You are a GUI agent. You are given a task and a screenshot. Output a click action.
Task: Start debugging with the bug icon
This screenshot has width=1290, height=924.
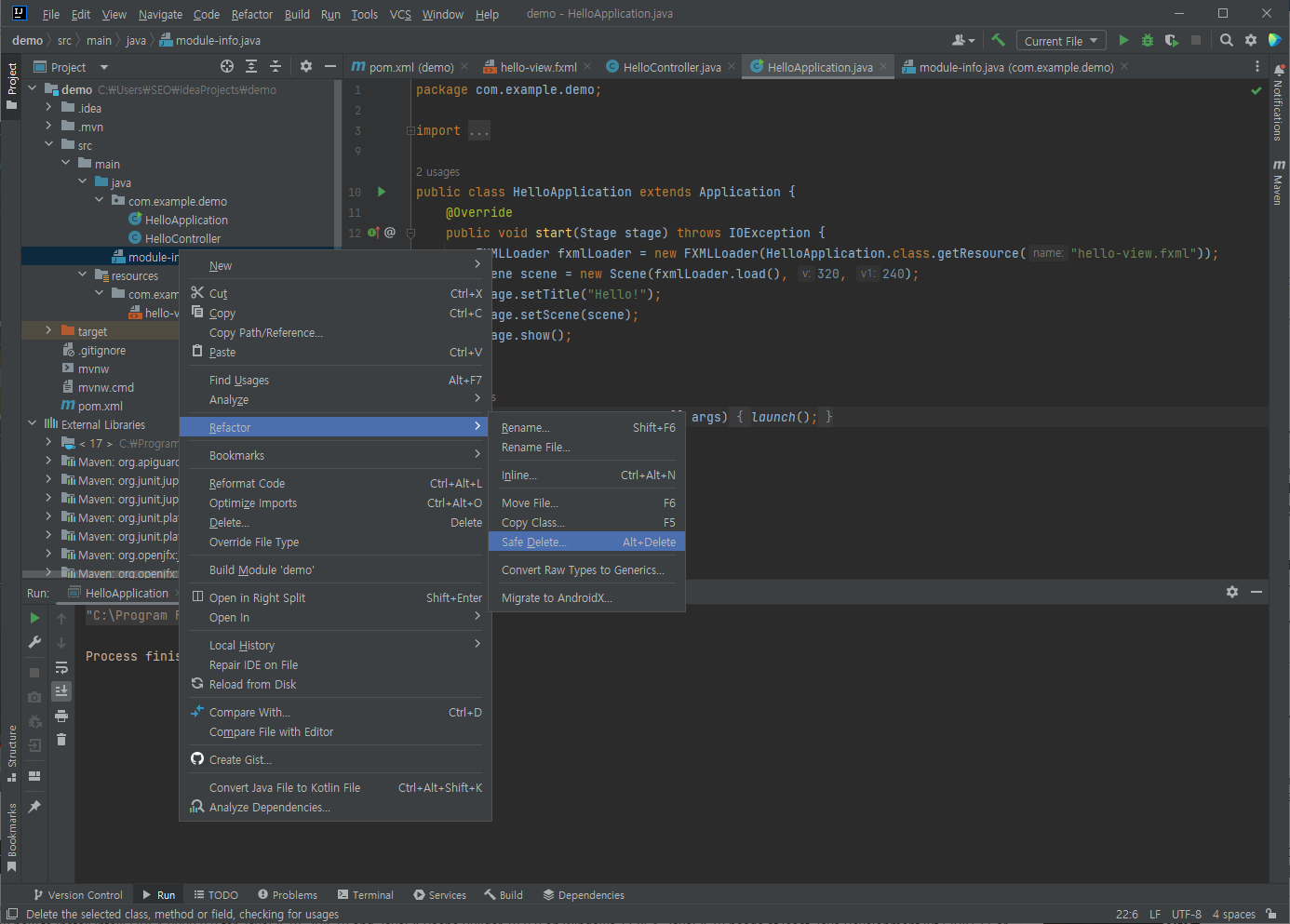[1148, 40]
